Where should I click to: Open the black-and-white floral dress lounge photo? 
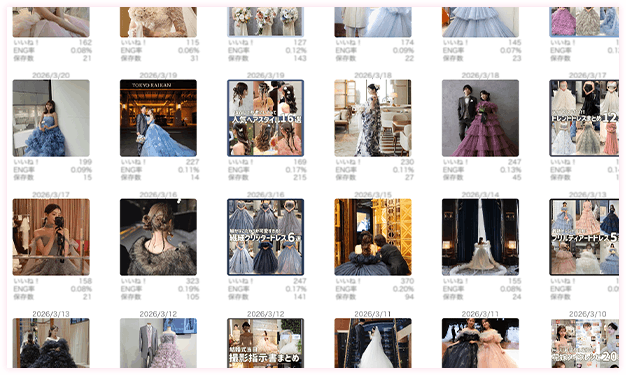coord(373,118)
